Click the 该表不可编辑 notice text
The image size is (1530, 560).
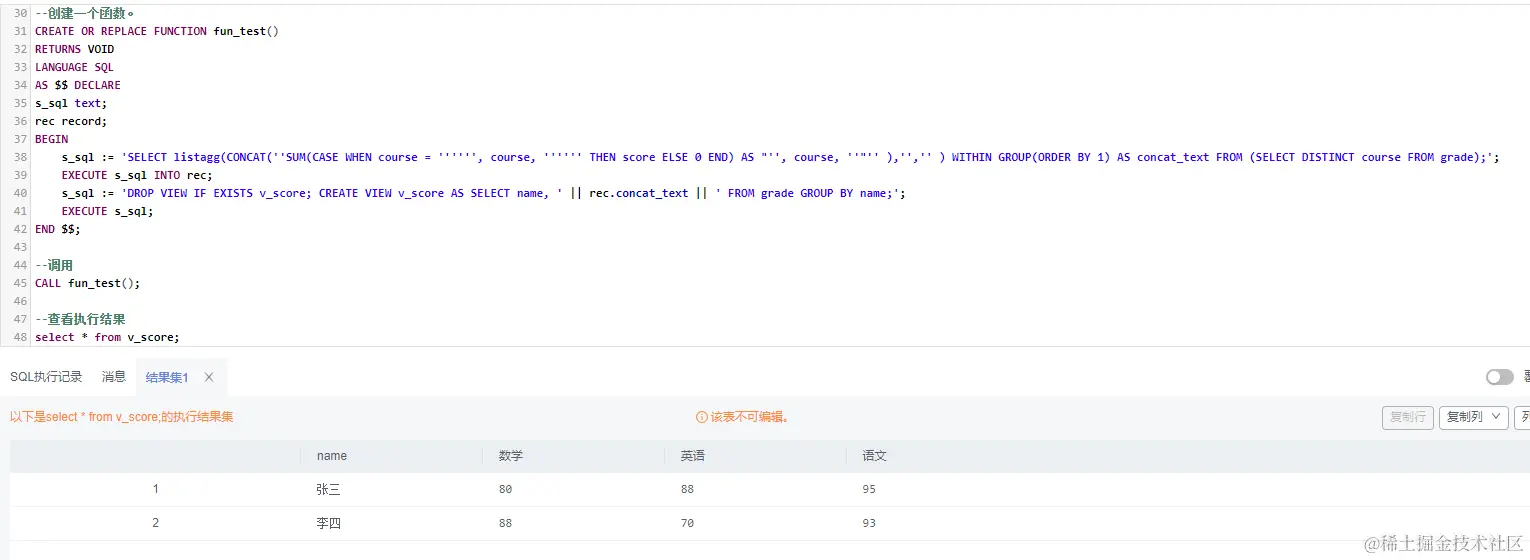[750, 417]
